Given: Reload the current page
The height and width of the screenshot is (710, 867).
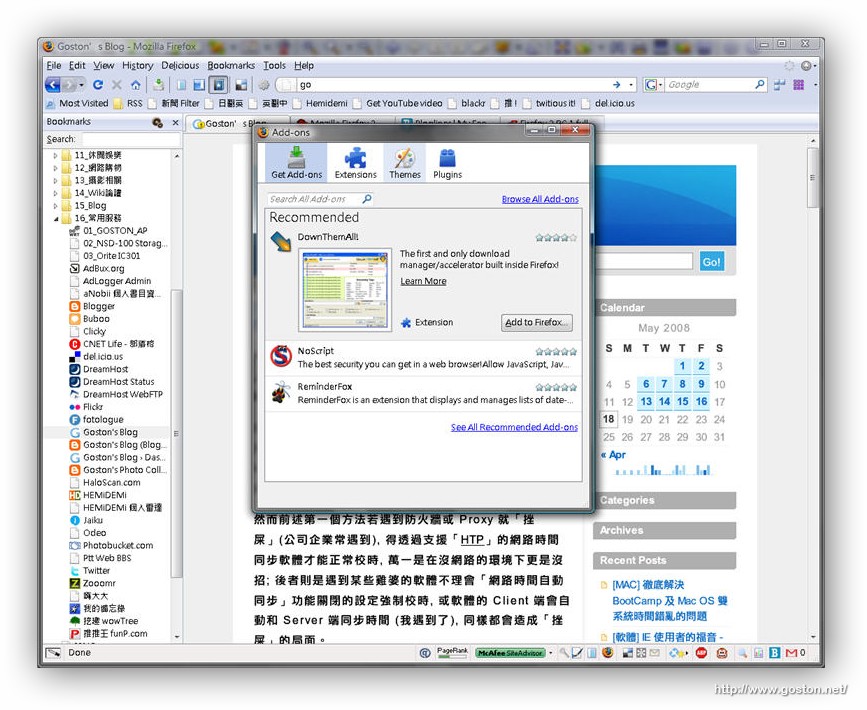Looking at the screenshot, I should pyautogui.click(x=98, y=85).
